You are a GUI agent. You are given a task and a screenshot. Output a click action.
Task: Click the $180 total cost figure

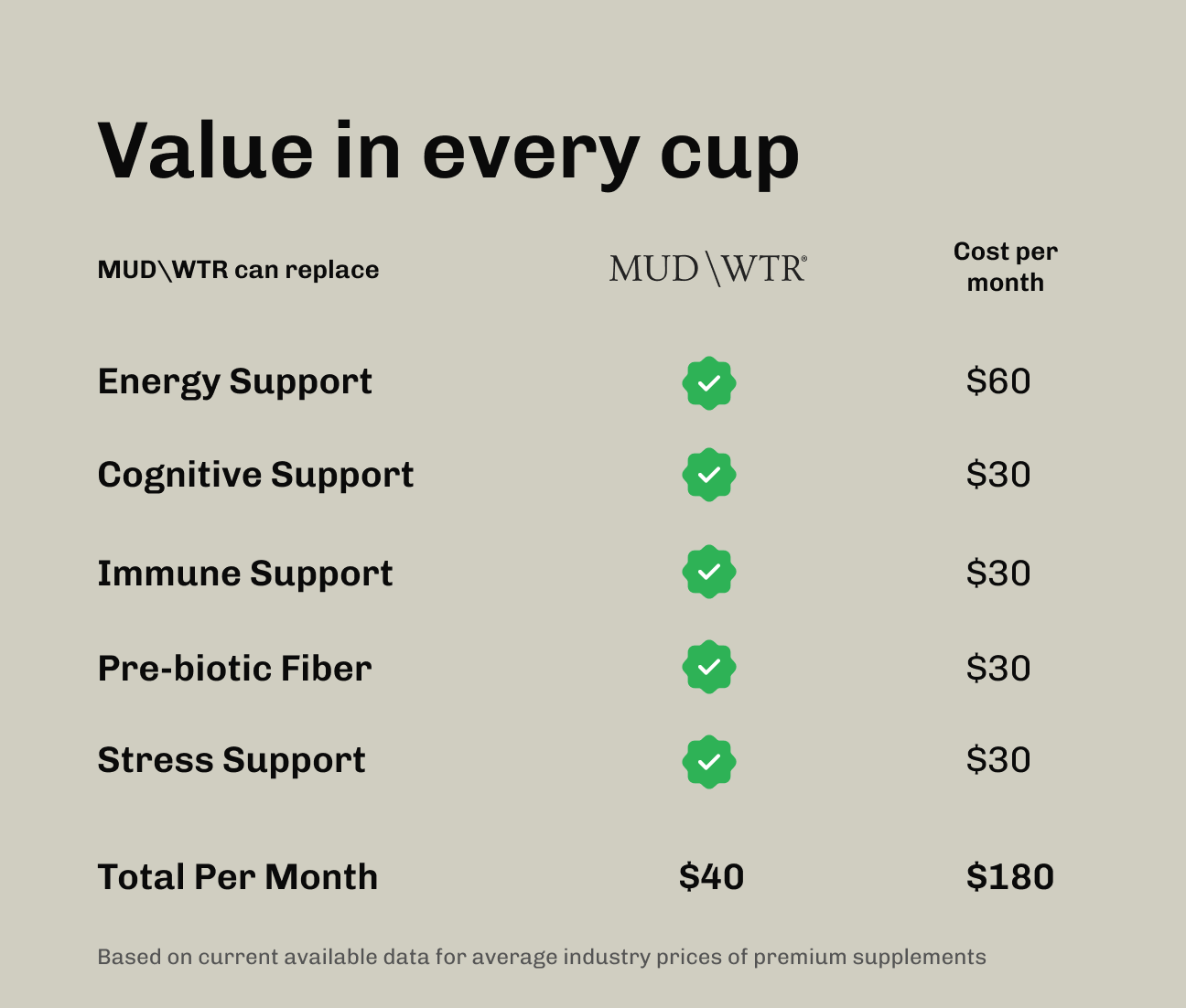(1010, 877)
